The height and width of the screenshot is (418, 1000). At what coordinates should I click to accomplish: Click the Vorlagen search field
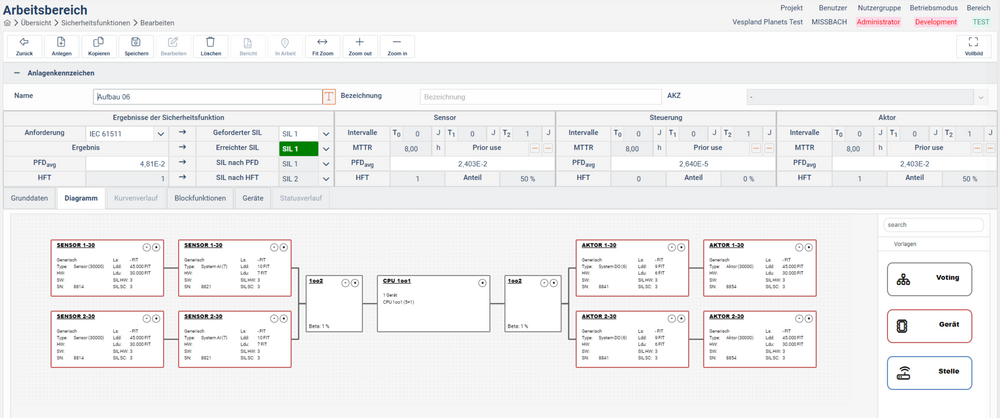(934, 225)
